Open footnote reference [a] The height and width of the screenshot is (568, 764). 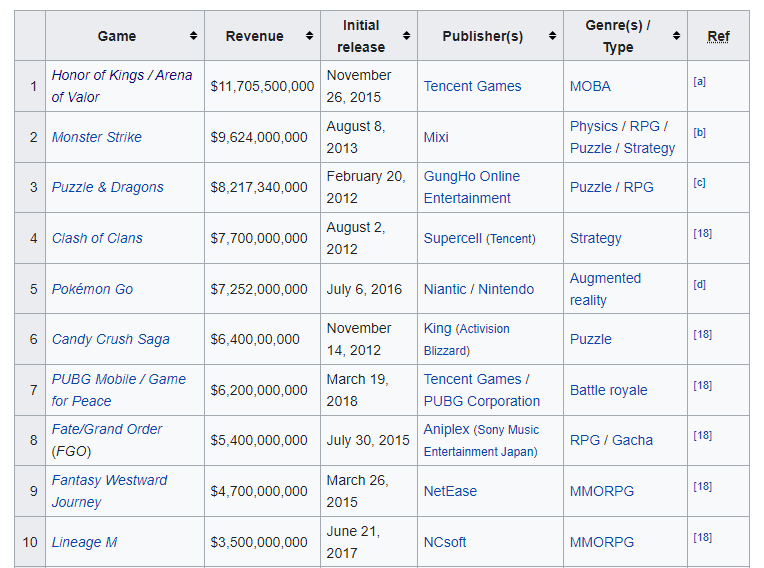(699, 81)
